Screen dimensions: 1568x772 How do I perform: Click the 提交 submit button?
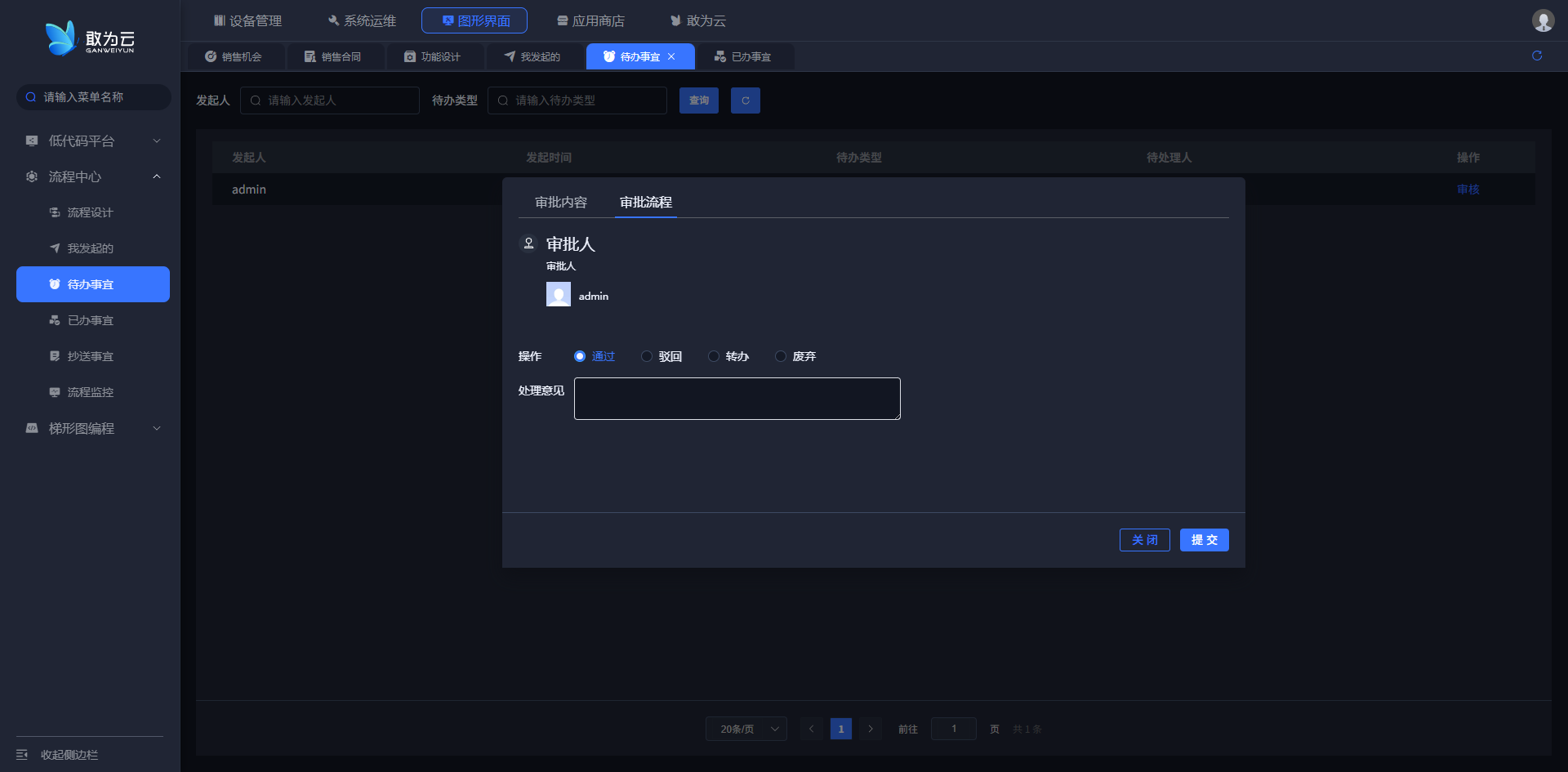coord(1204,540)
